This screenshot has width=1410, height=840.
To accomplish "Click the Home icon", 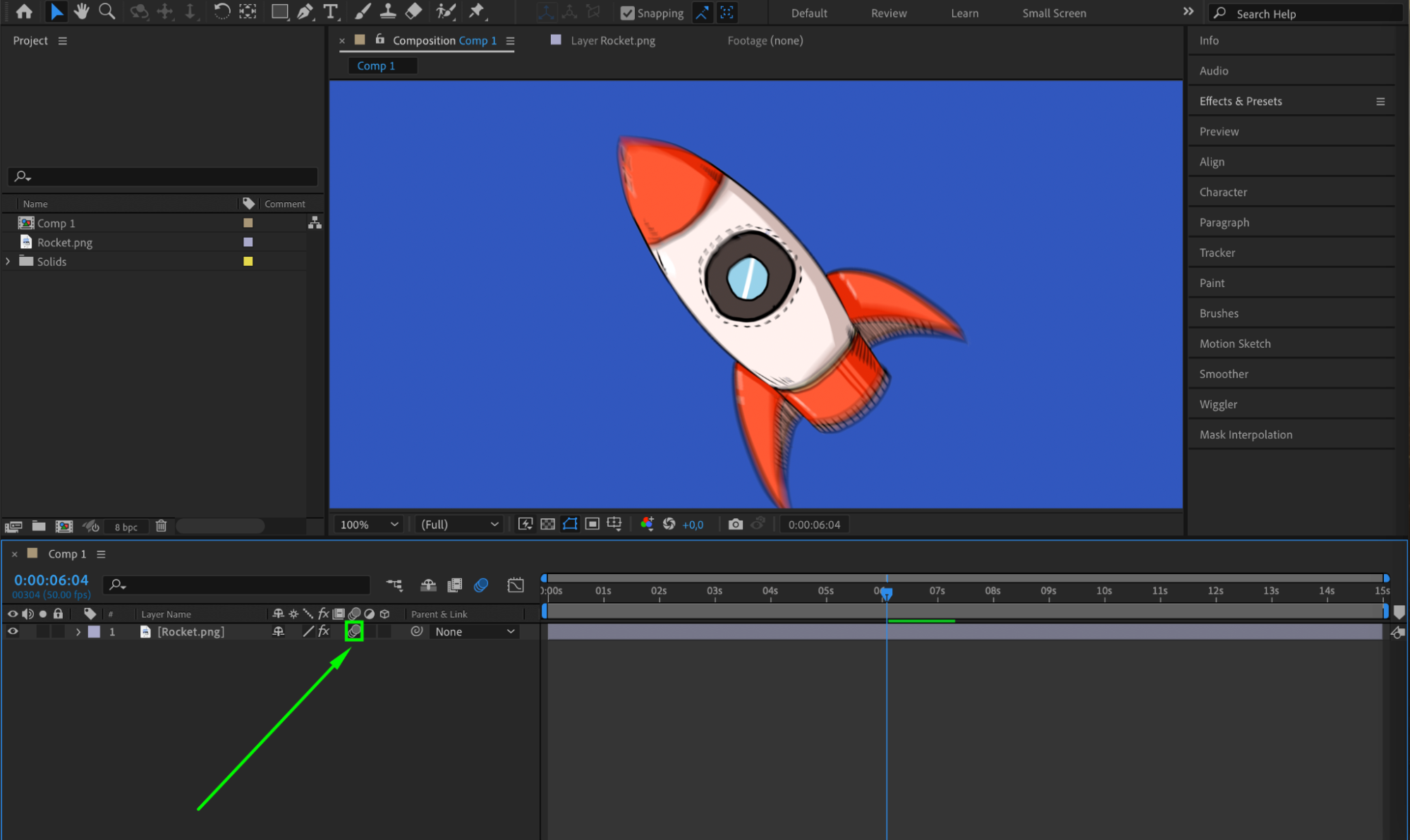I will (x=24, y=11).
